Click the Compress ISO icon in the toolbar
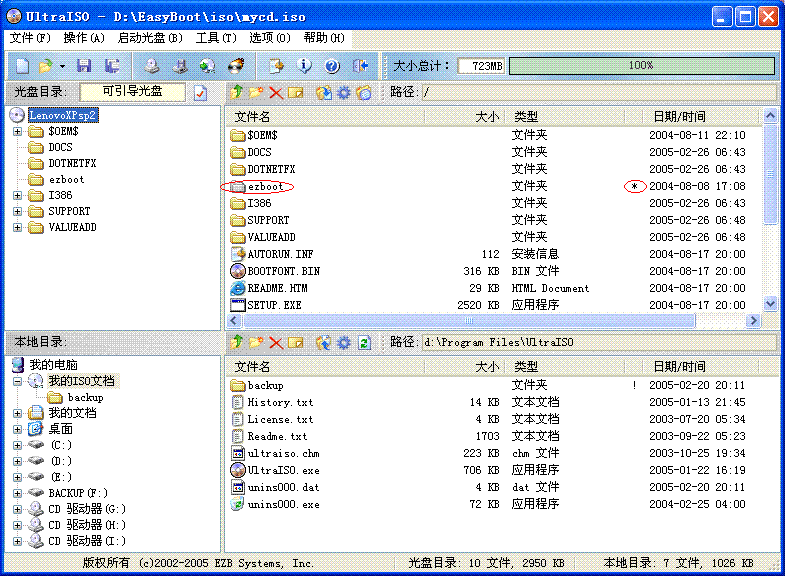This screenshot has width=785, height=576. pos(276,66)
